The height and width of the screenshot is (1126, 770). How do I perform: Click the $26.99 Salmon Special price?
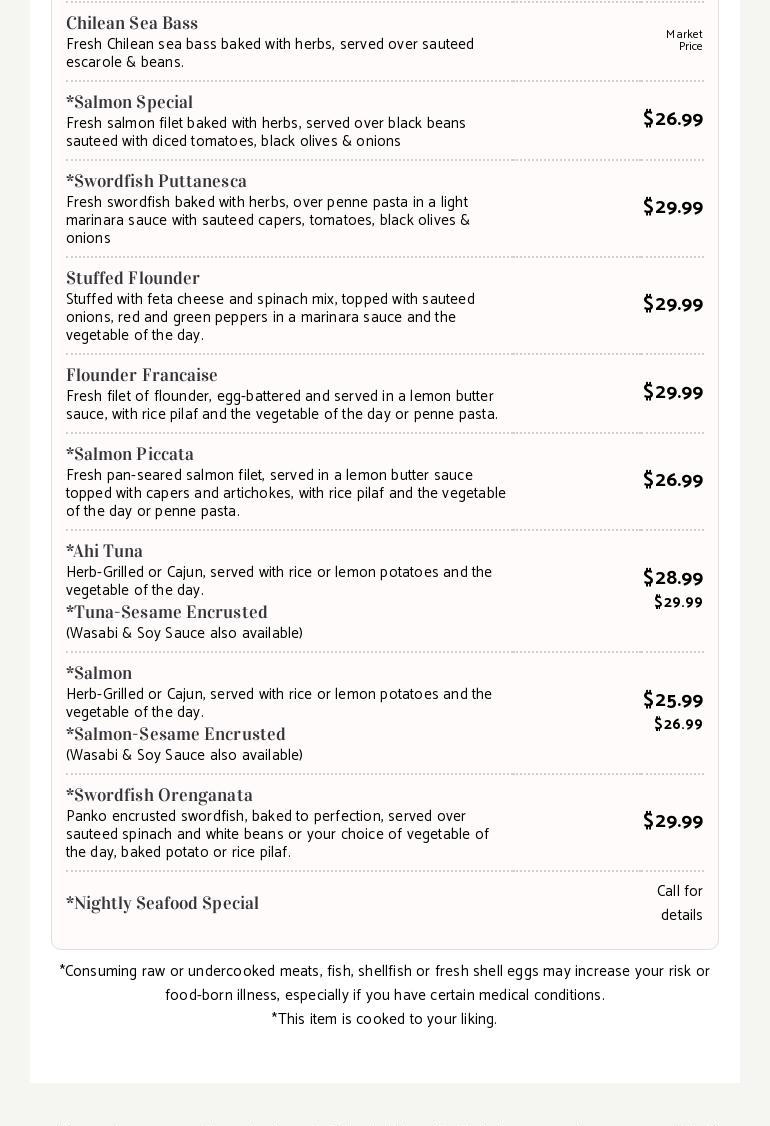(673, 119)
